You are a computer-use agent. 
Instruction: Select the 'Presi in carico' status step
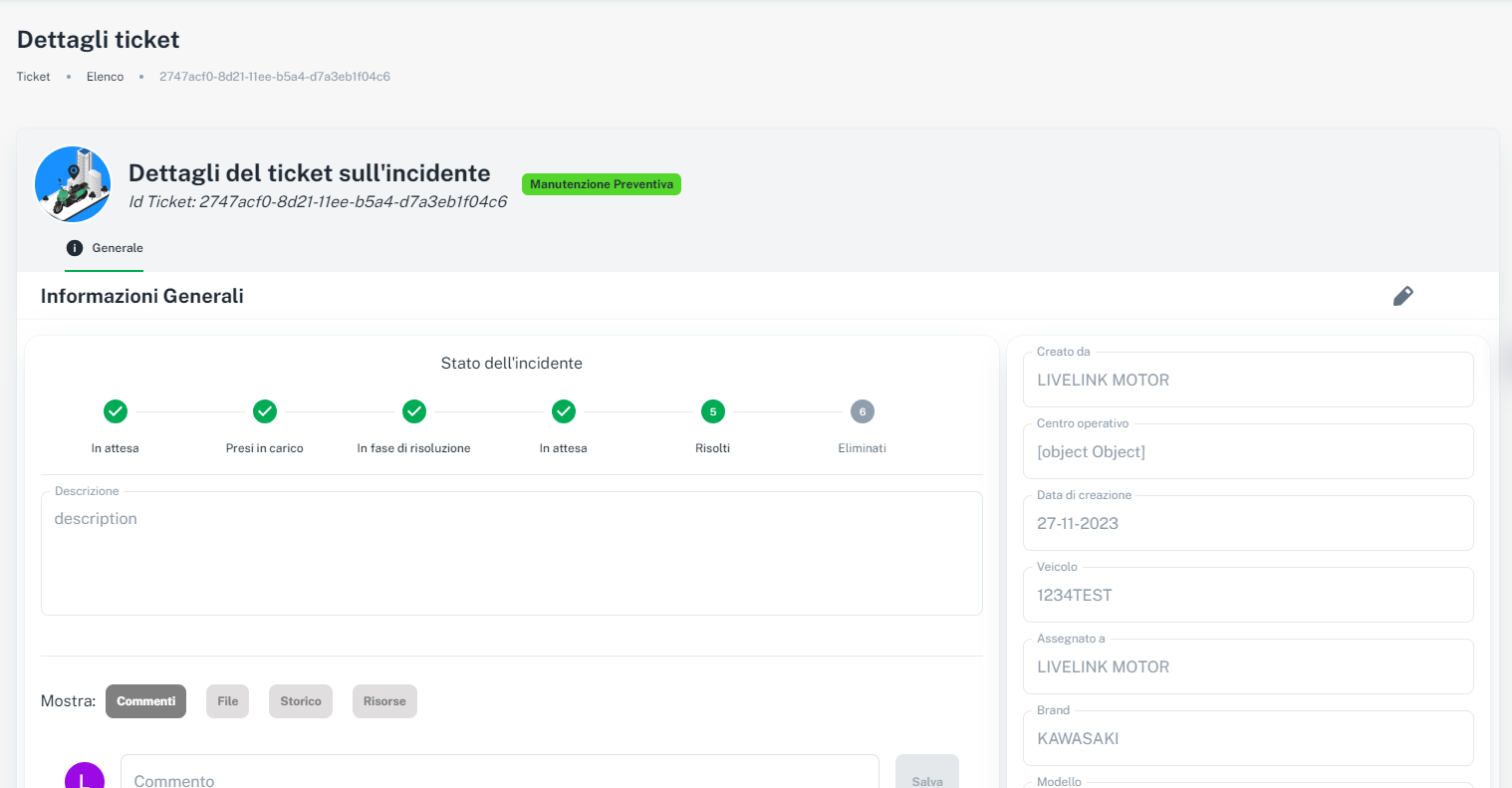click(x=265, y=411)
